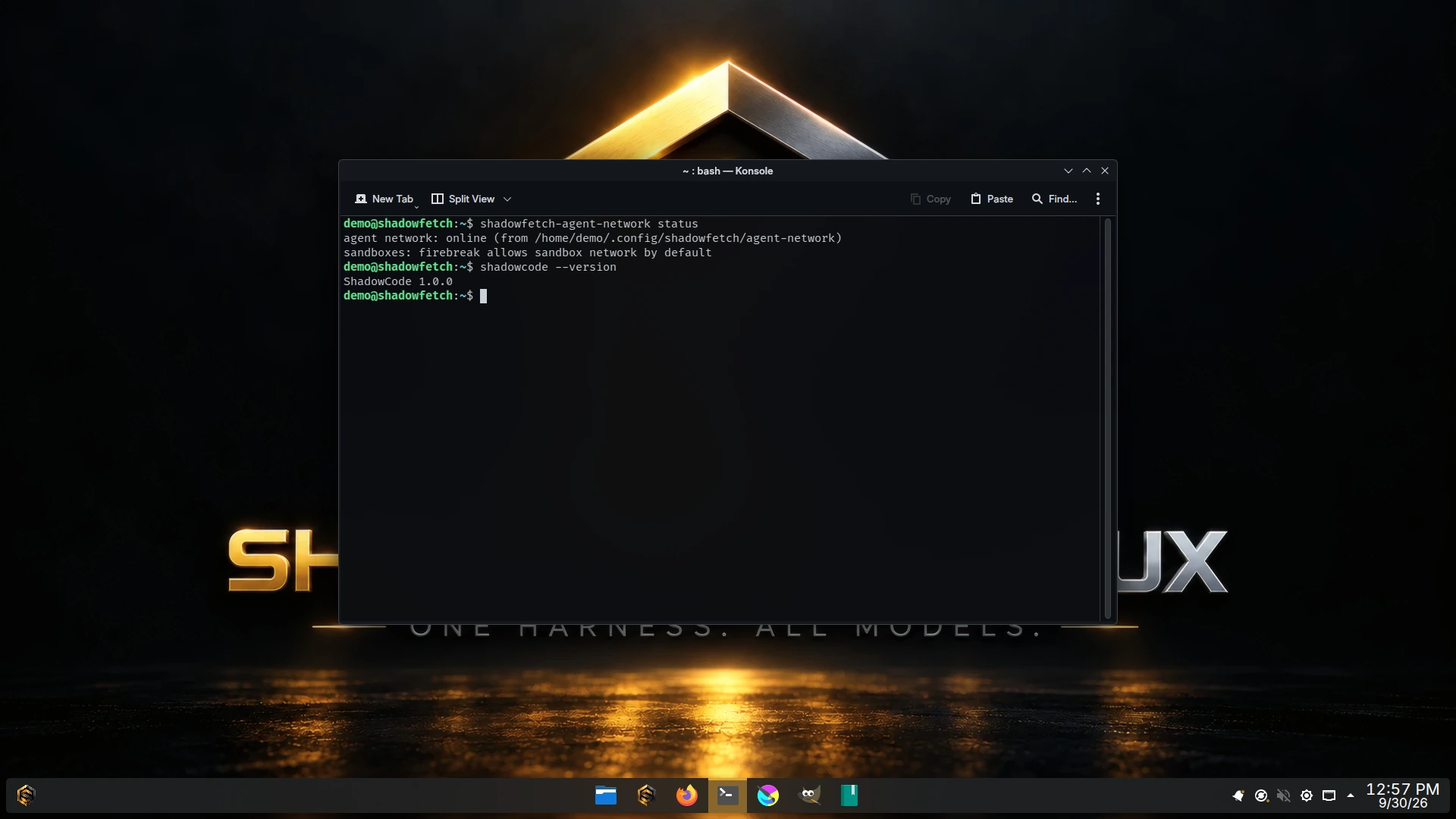Click the Konsole title bar text
1456x819 pixels.
pyautogui.click(x=727, y=171)
